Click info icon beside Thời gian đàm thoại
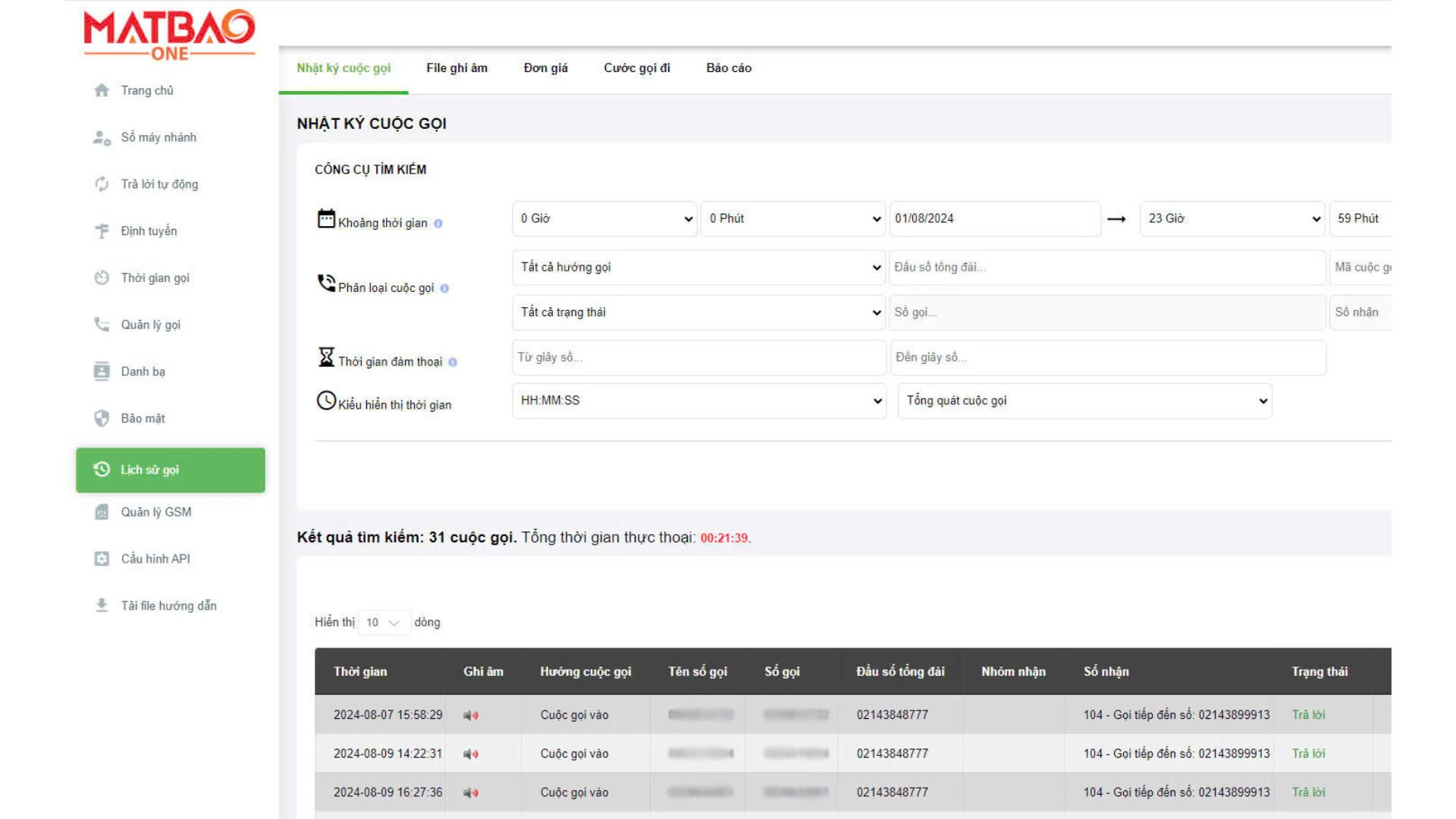The width and height of the screenshot is (1456, 819). tap(453, 362)
